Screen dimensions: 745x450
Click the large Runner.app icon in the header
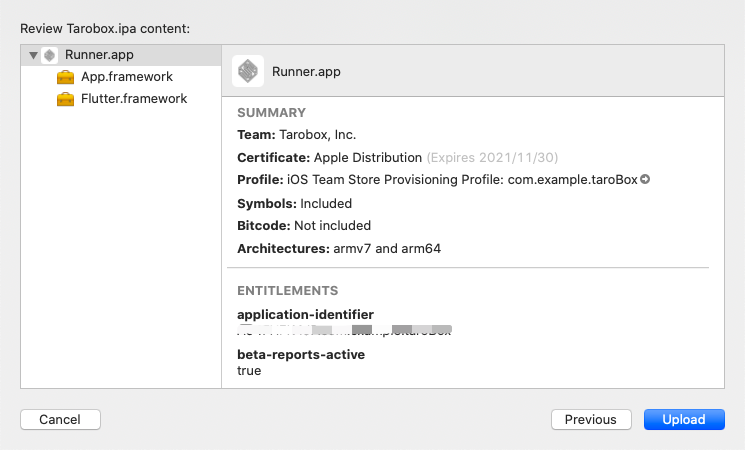(248, 71)
